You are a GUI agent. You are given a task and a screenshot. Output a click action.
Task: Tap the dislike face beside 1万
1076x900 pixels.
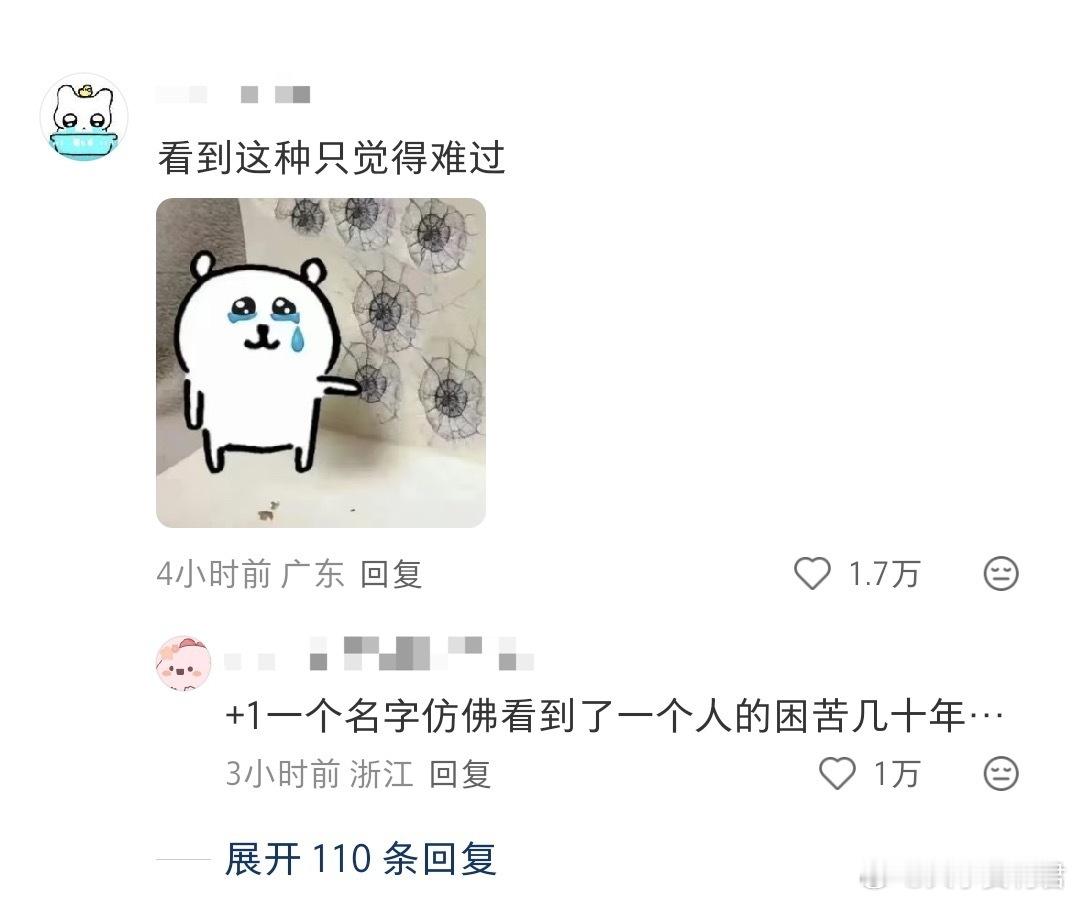[1001, 774]
